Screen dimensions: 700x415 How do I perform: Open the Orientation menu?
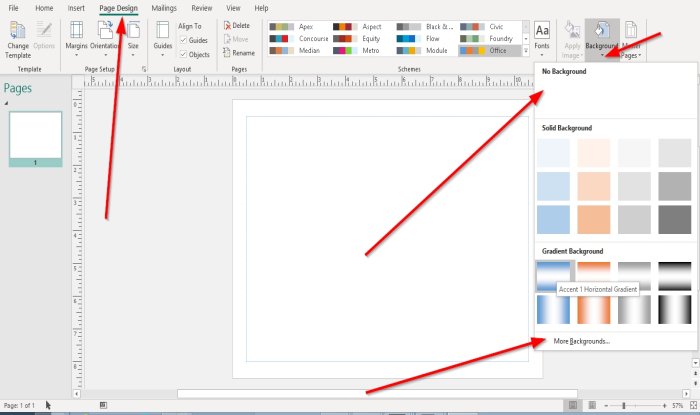pyautogui.click(x=105, y=39)
